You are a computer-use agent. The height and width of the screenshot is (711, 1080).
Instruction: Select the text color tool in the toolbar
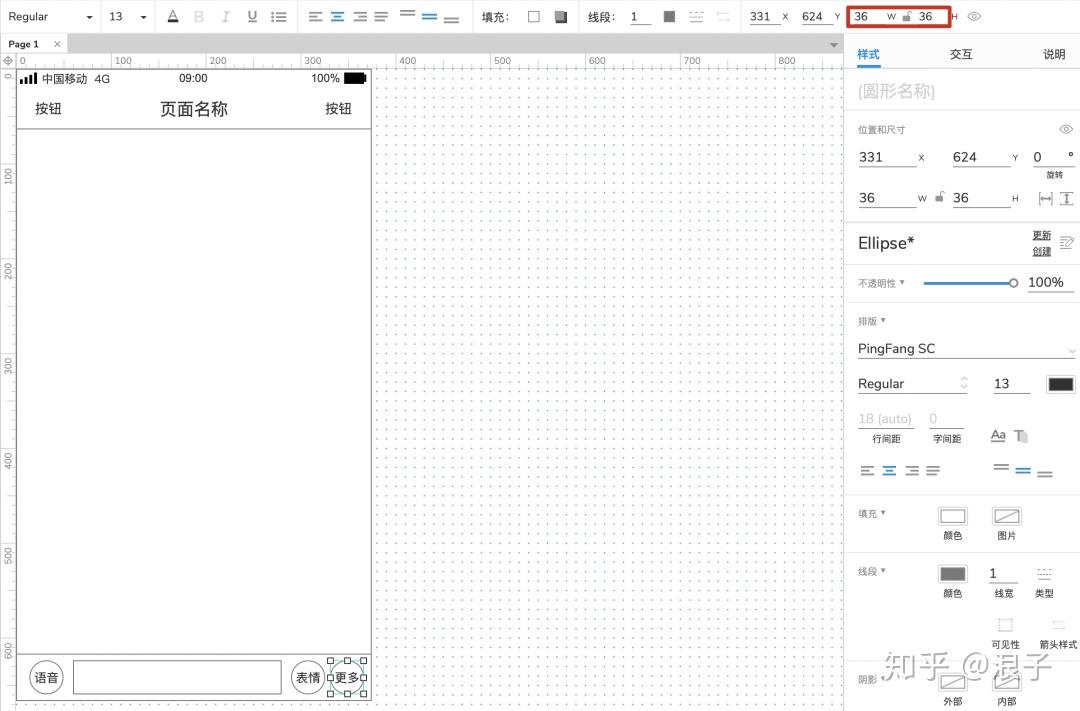172,16
